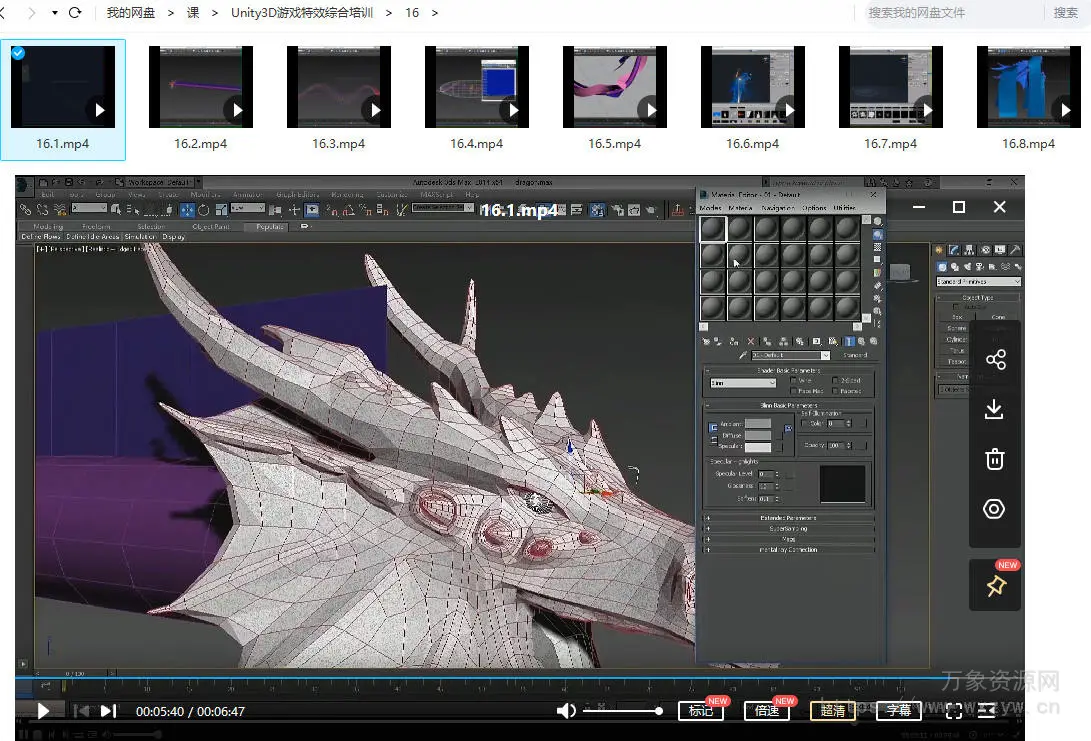
Task: Click the volume slider handle
Action: (659, 710)
